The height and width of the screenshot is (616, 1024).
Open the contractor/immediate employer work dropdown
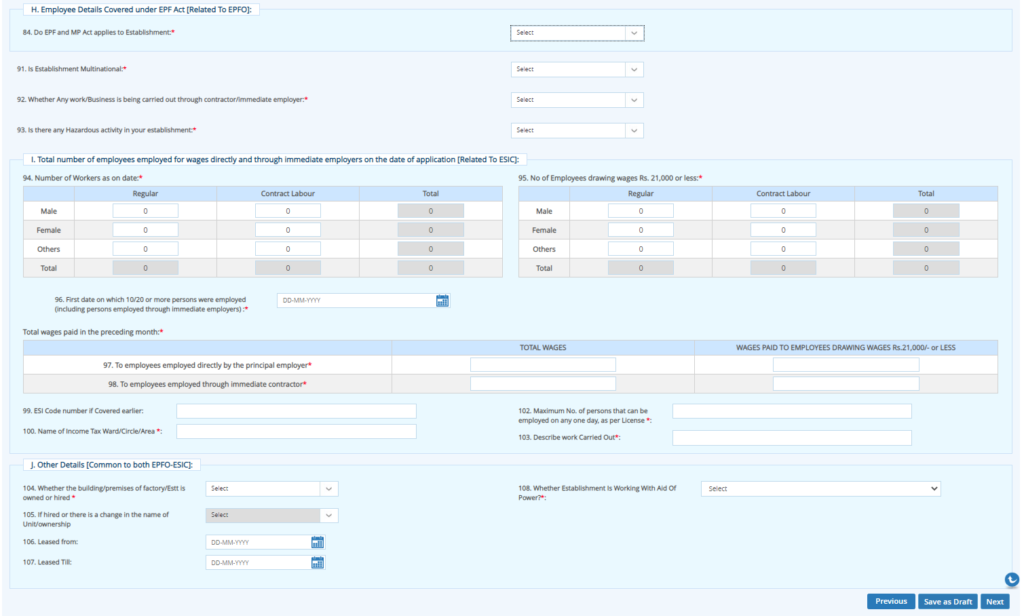click(577, 99)
